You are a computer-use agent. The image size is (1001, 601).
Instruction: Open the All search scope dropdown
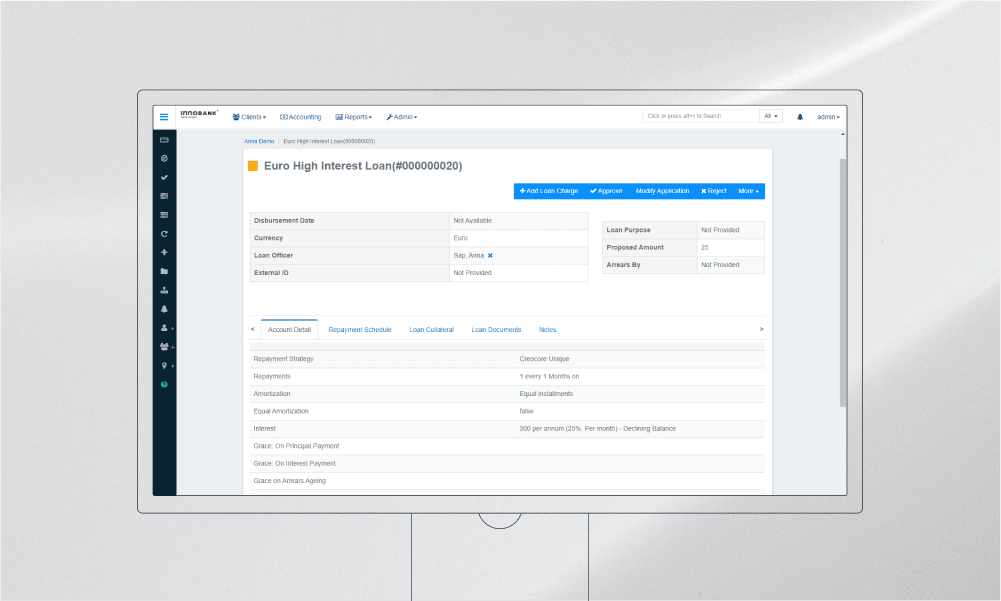pyautogui.click(x=770, y=116)
